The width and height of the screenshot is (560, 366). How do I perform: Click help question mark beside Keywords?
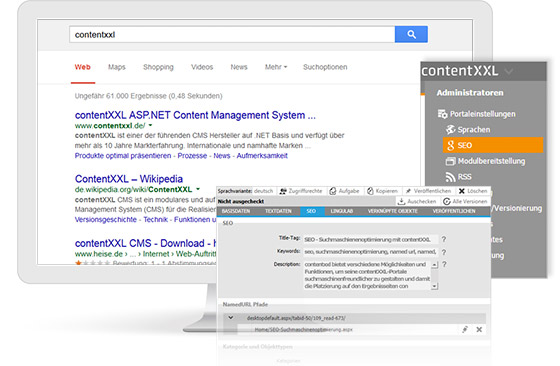point(444,252)
